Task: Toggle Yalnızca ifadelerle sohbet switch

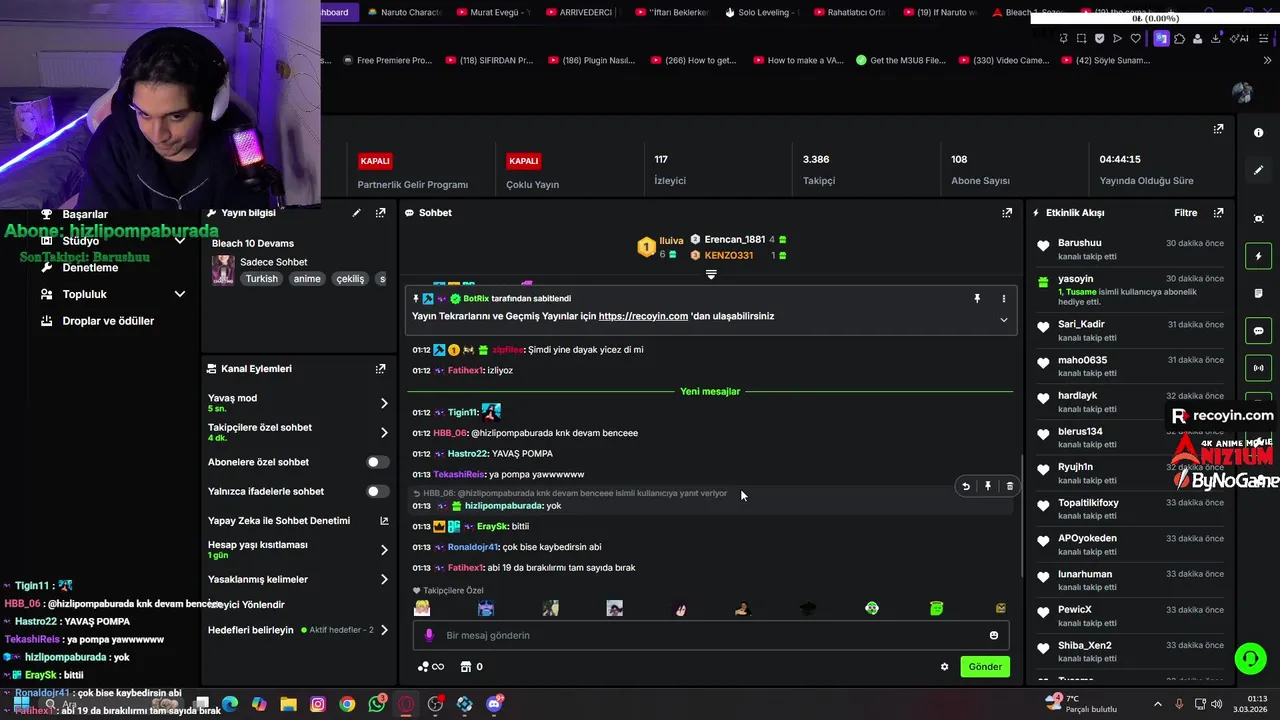Action: pyautogui.click(x=377, y=491)
